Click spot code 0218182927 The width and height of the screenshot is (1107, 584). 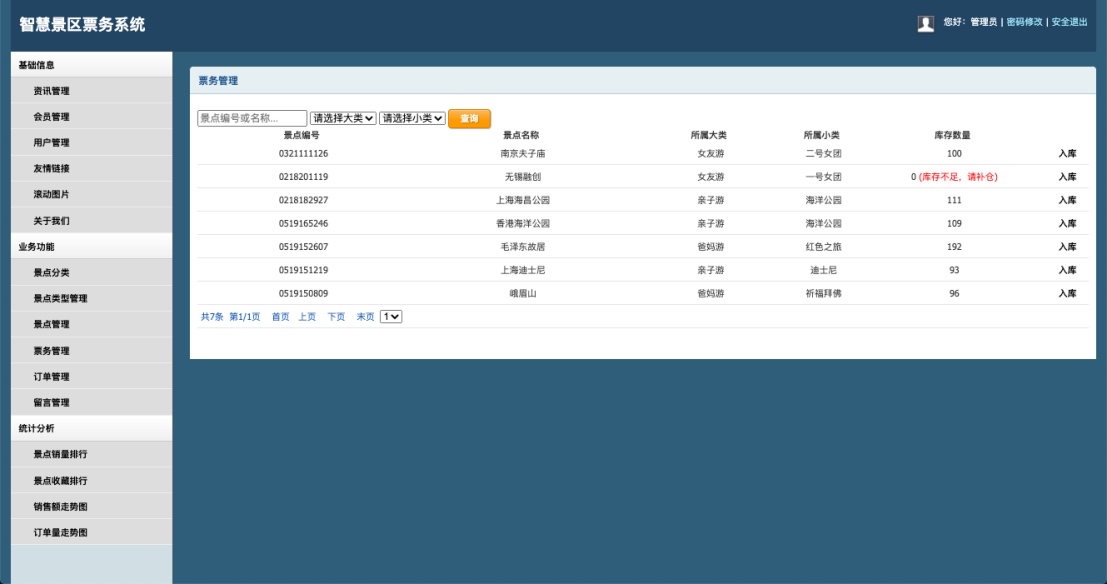tap(304, 200)
